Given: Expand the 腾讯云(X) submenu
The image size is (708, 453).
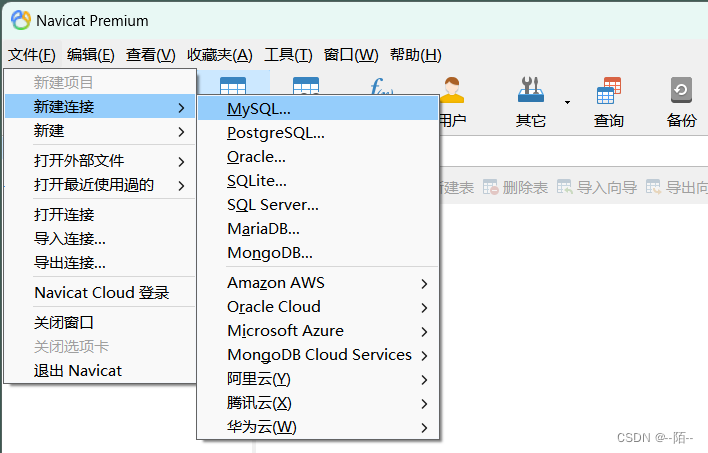Looking at the screenshot, I should 318,402.
